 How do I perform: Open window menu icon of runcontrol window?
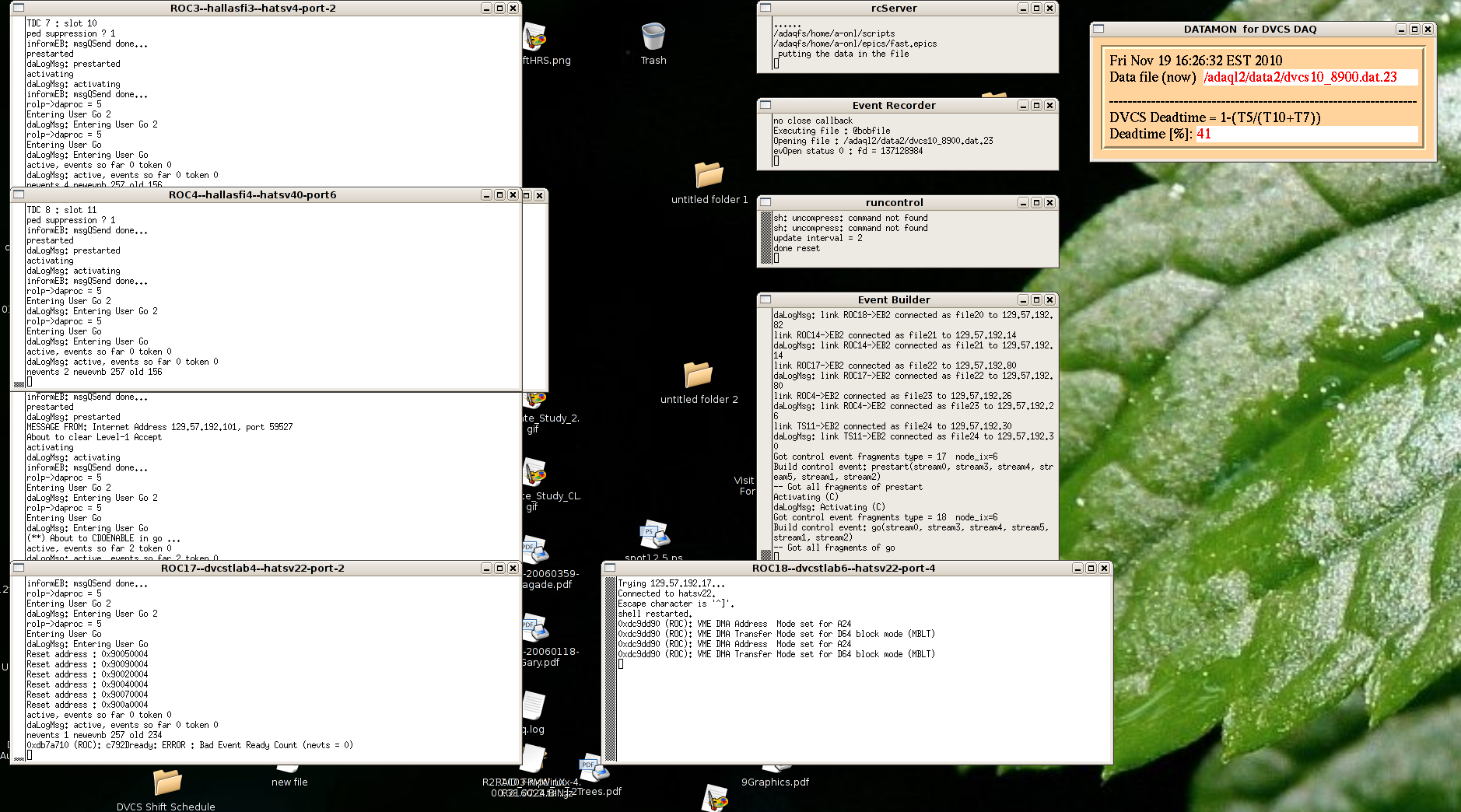(x=766, y=202)
